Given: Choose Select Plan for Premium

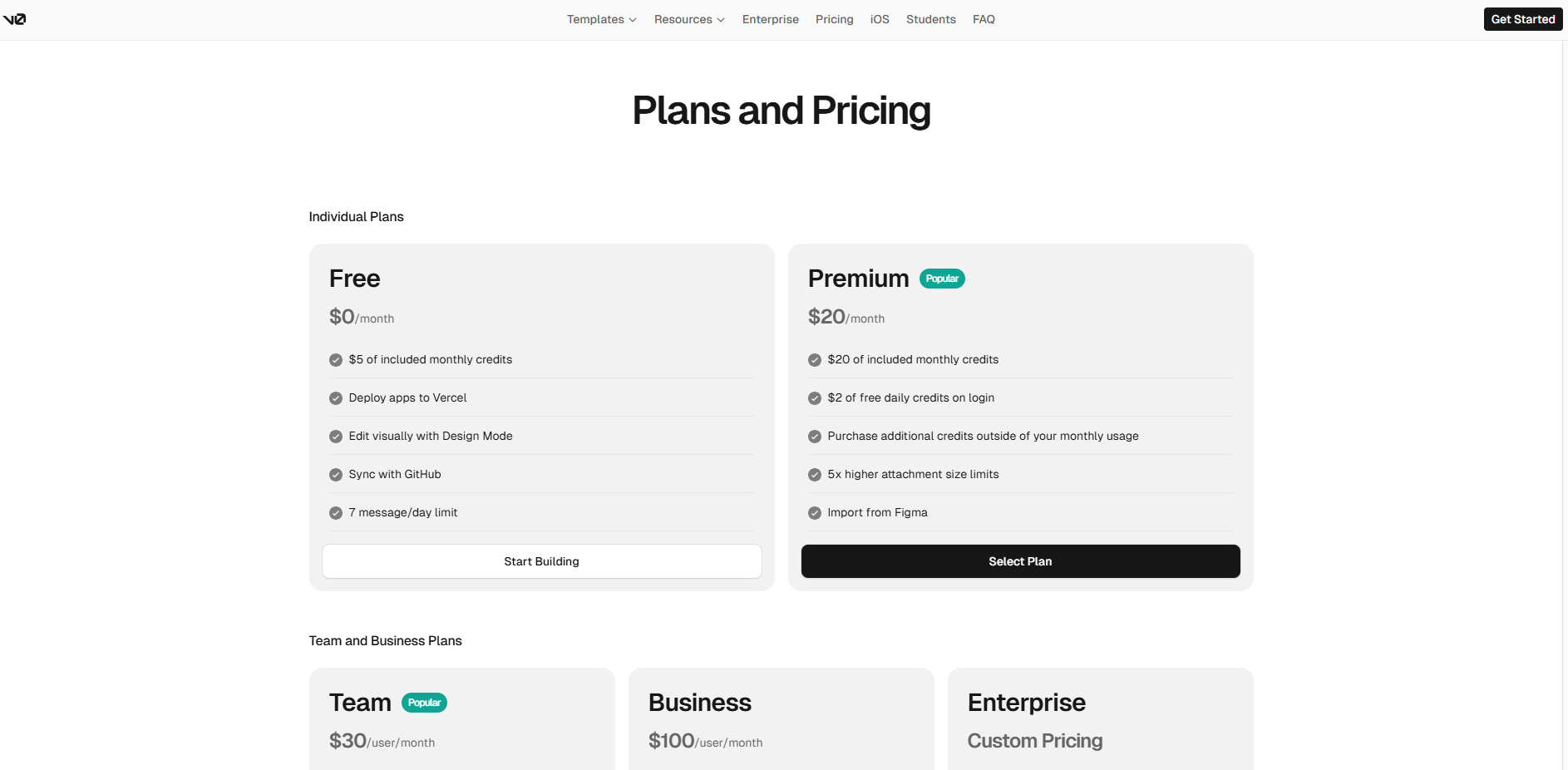Looking at the screenshot, I should click(x=1020, y=561).
